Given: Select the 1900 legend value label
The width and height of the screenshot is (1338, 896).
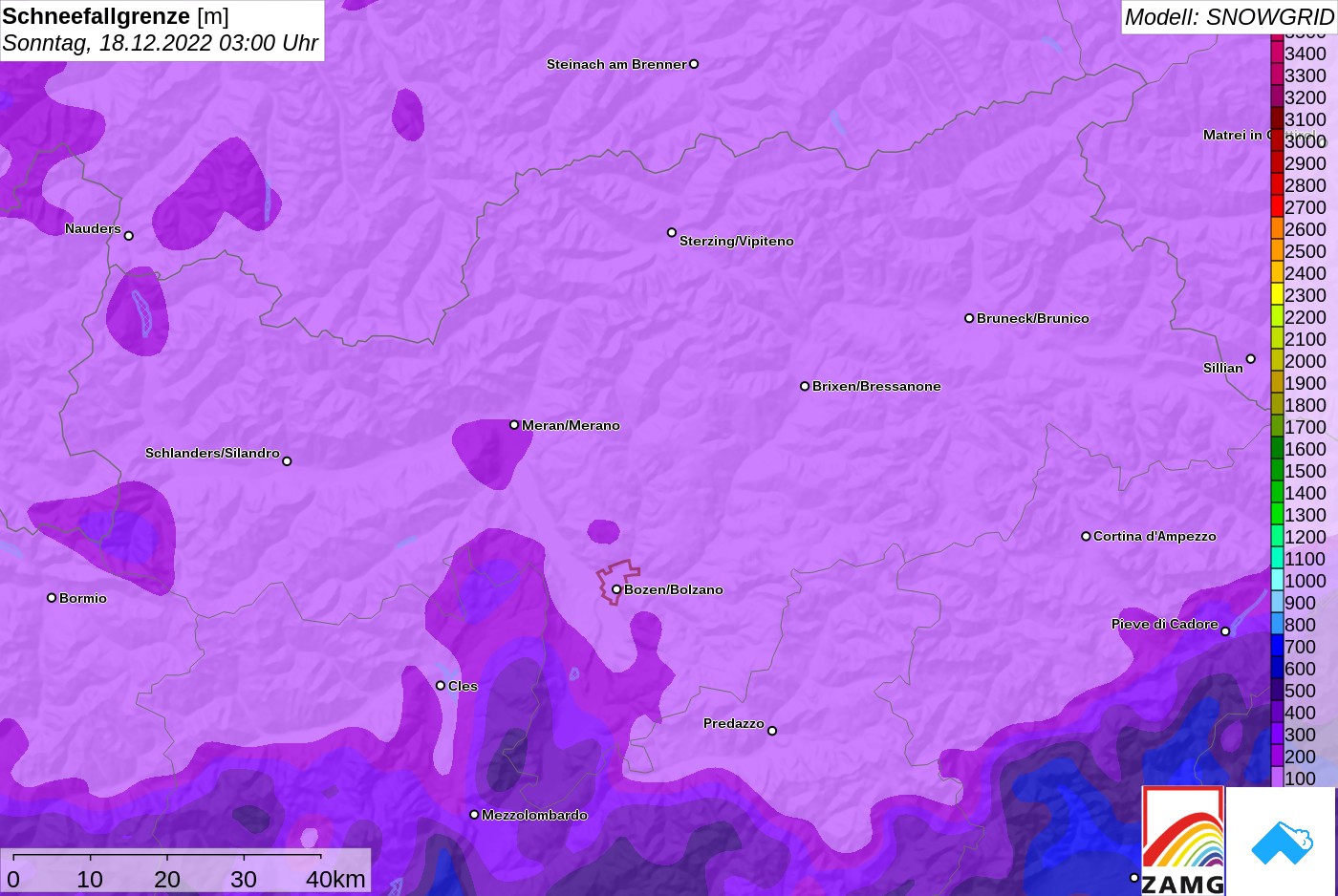Looking at the screenshot, I should [1306, 383].
